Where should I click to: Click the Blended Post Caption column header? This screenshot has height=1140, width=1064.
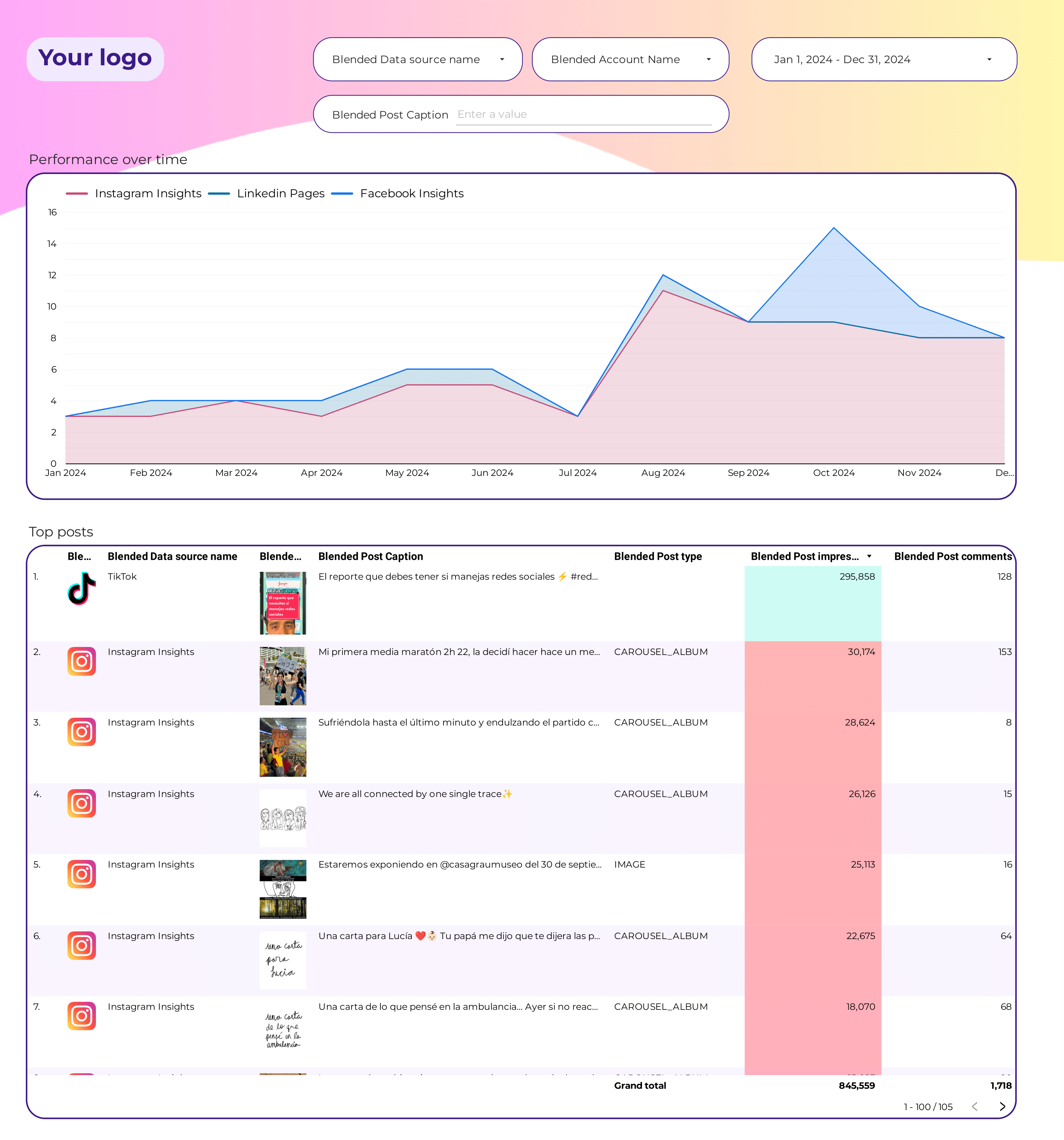371,556
